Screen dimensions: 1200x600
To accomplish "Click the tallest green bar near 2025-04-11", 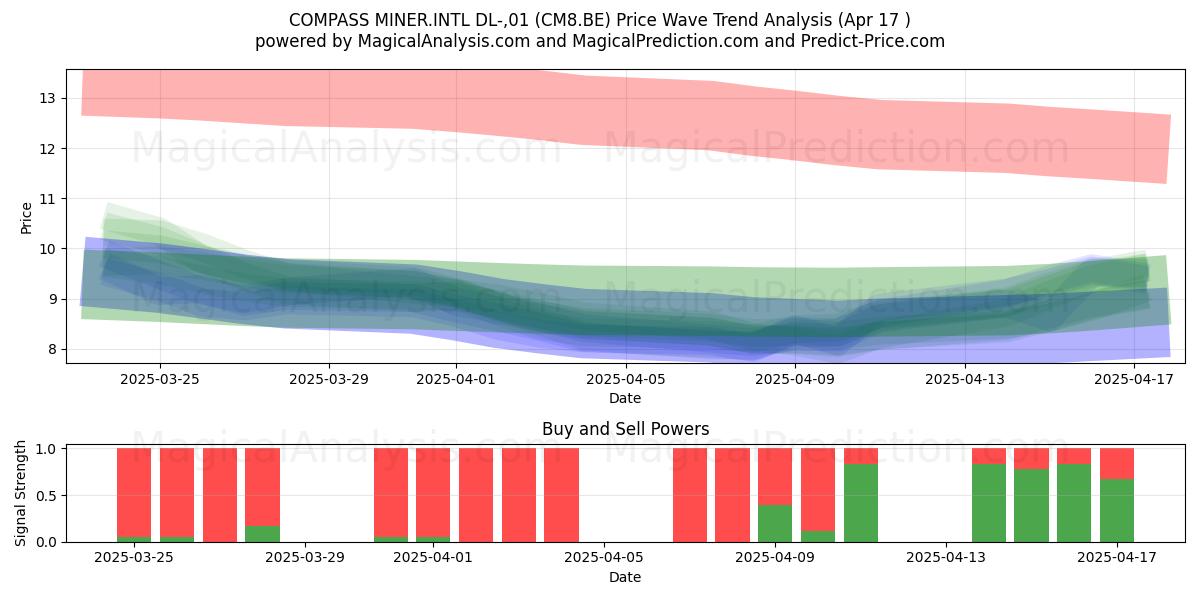I will coord(861,503).
